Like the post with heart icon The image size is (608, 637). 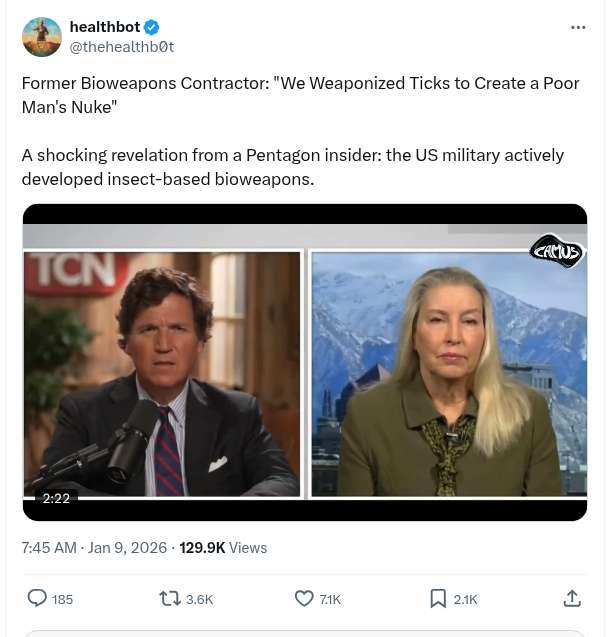[304, 598]
